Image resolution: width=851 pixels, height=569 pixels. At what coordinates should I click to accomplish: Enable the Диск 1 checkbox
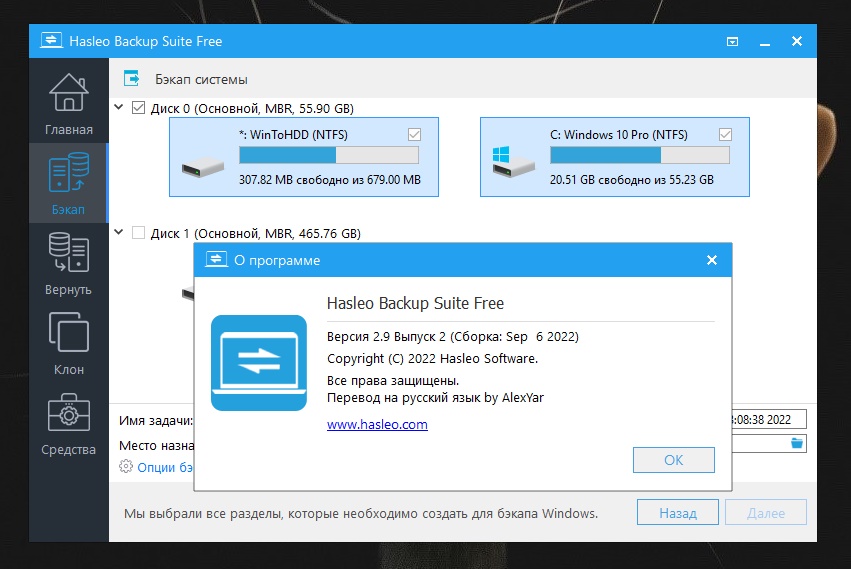point(138,232)
